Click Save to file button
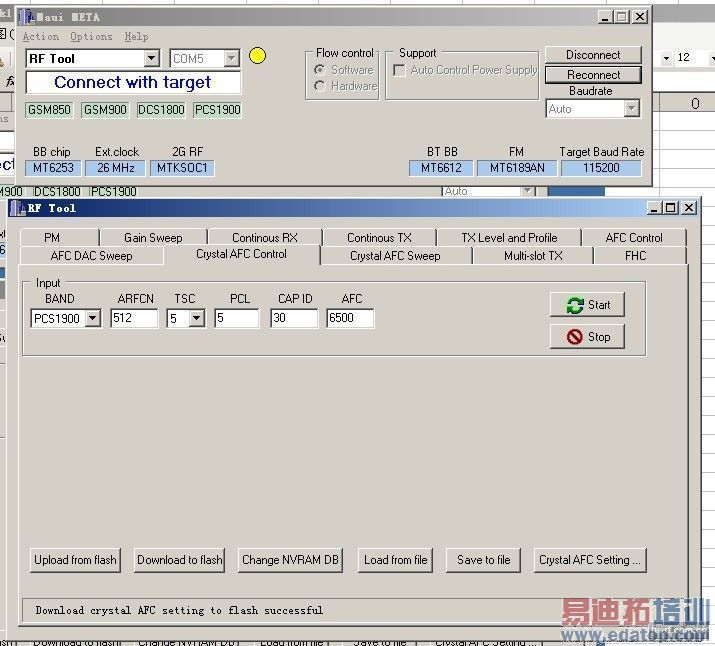This screenshot has height=646, width=715. pos(483,560)
